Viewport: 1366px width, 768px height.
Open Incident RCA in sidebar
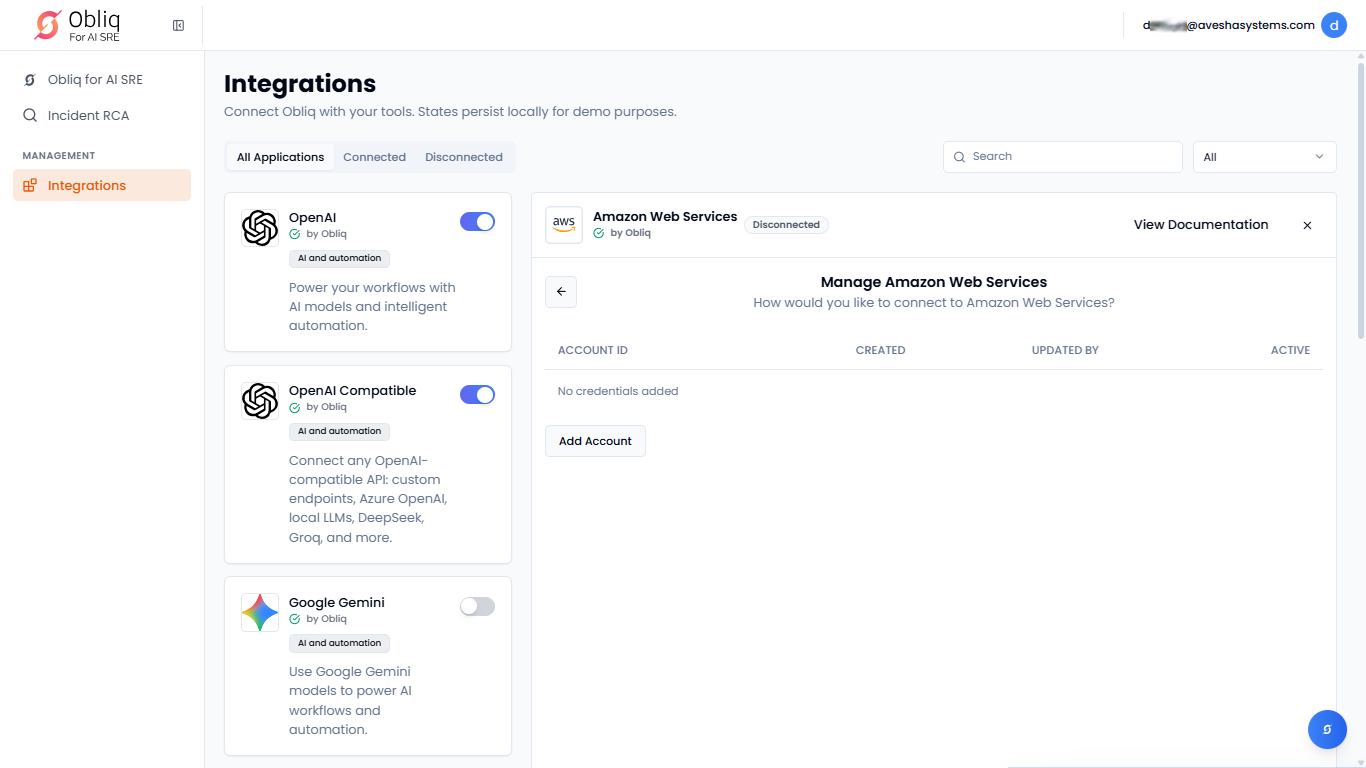point(88,115)
